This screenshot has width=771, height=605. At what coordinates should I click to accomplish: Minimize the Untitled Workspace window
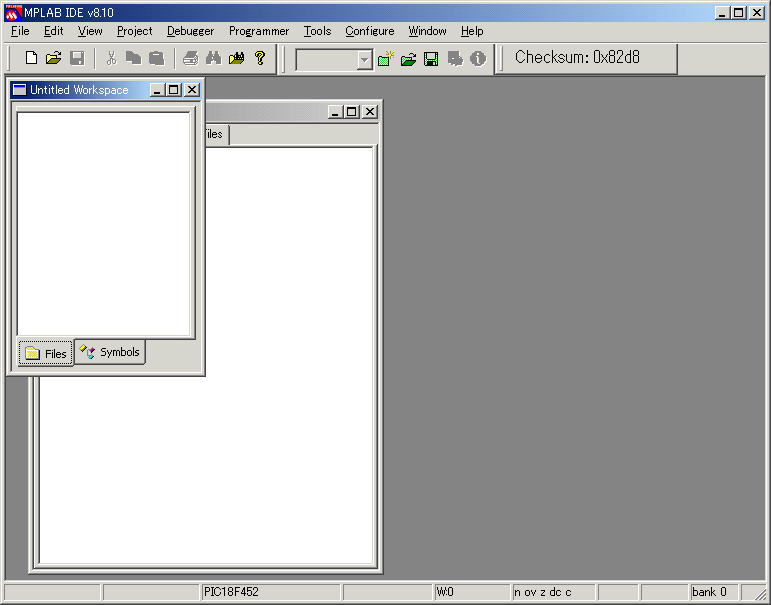[157, 90]
